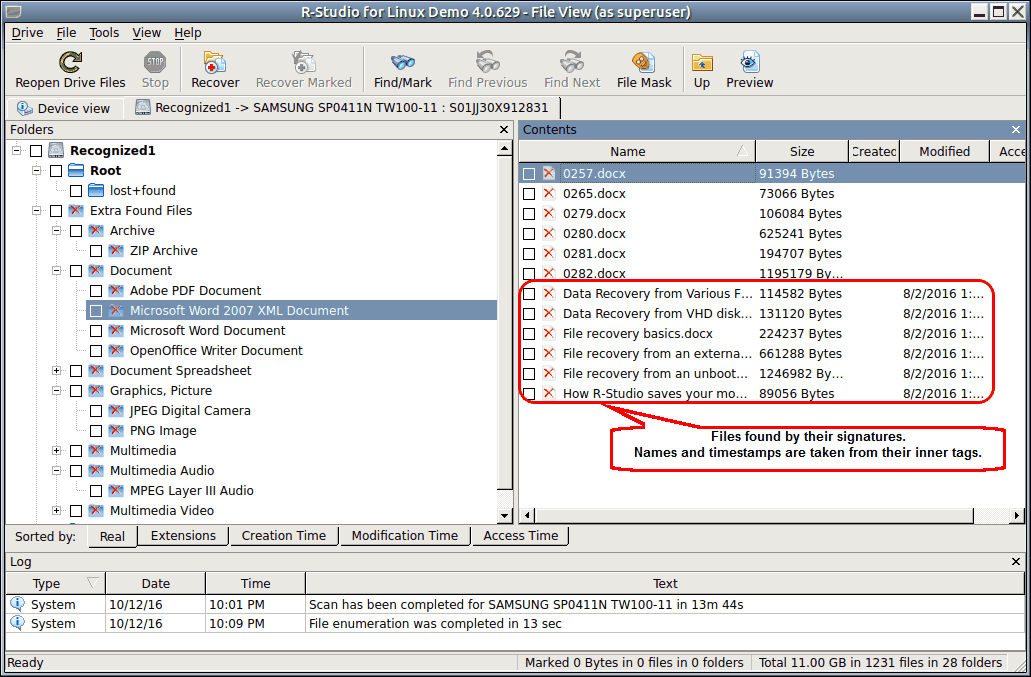The height and width of the screenshot is (677, 1031).
Task: Mark the Microsoft Word 2007 XML Document checkbox
Action: pos(96,311)
